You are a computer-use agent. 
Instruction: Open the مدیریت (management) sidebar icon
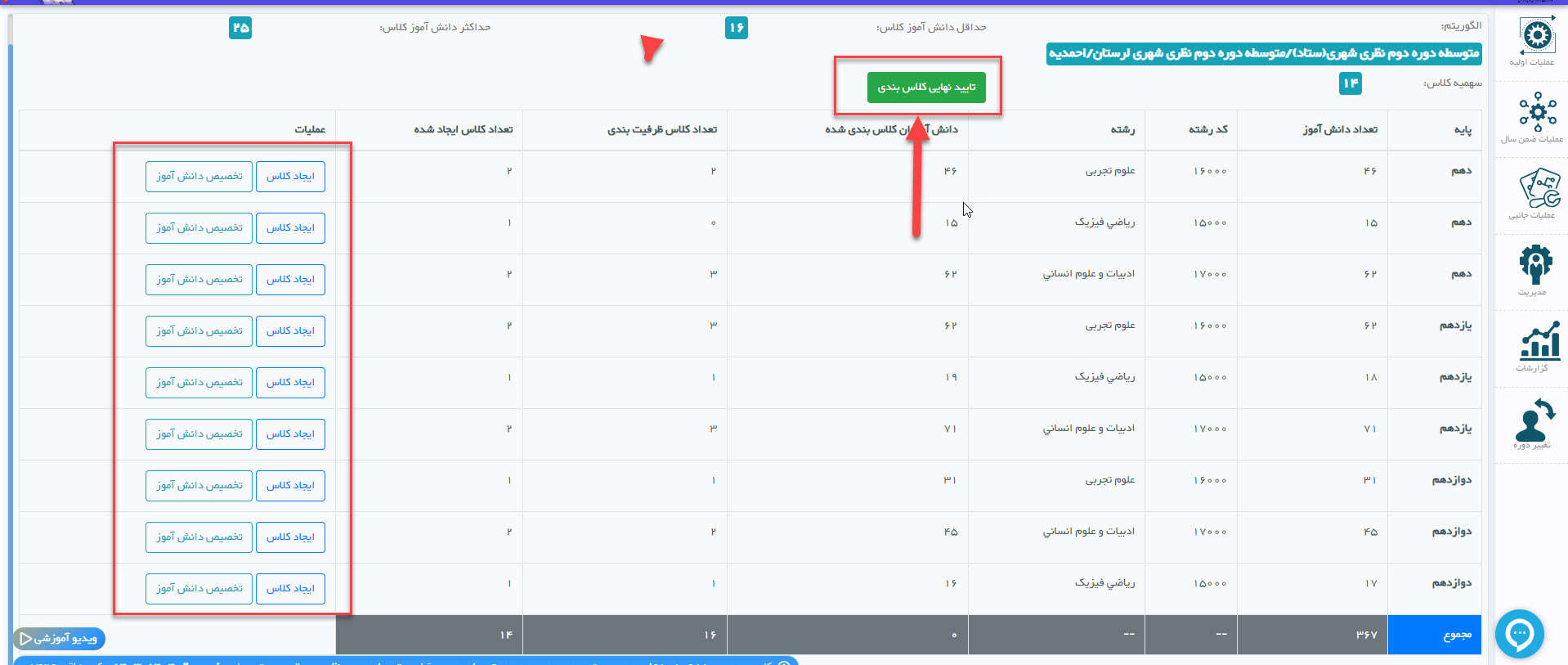(x=1535, y=267)
